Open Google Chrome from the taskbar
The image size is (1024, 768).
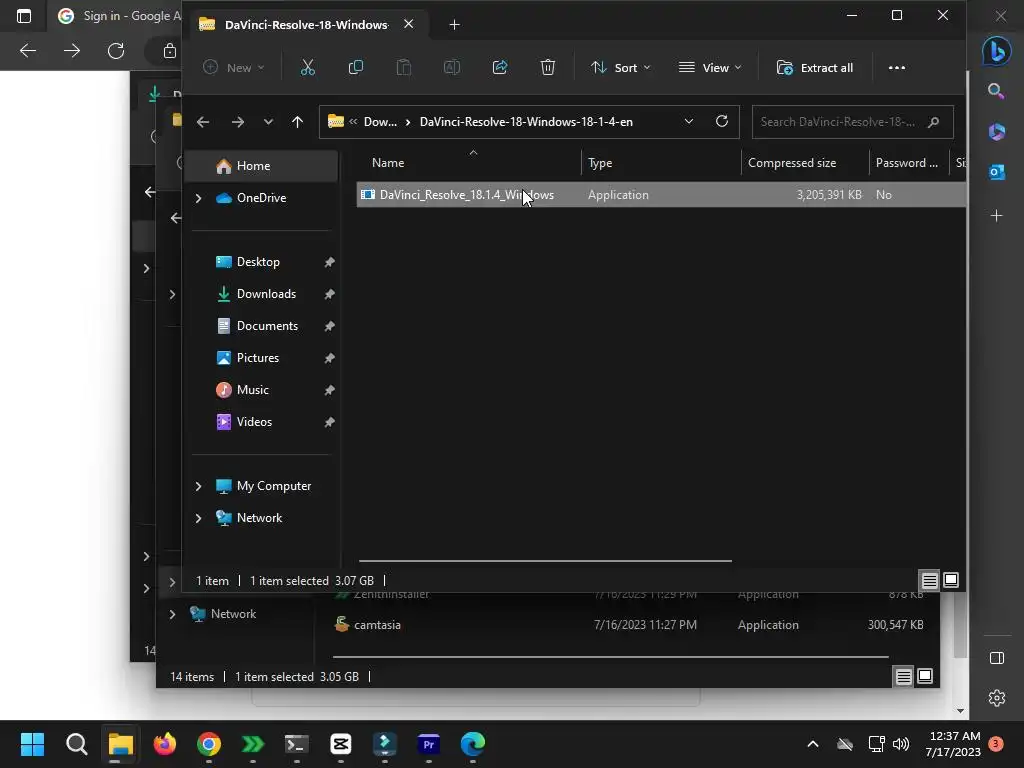pos(208,744)
